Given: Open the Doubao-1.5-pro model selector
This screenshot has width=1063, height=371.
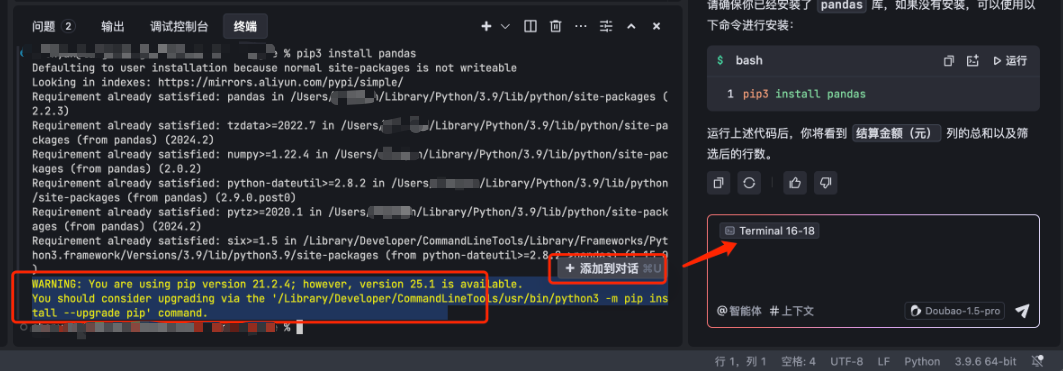Looking at the screenshot, I should 955,311.
